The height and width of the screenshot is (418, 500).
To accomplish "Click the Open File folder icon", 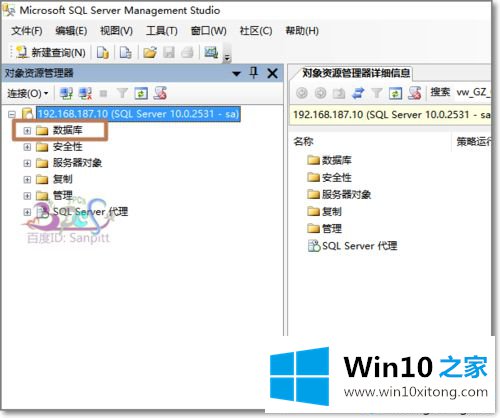I will pos(150,52).
